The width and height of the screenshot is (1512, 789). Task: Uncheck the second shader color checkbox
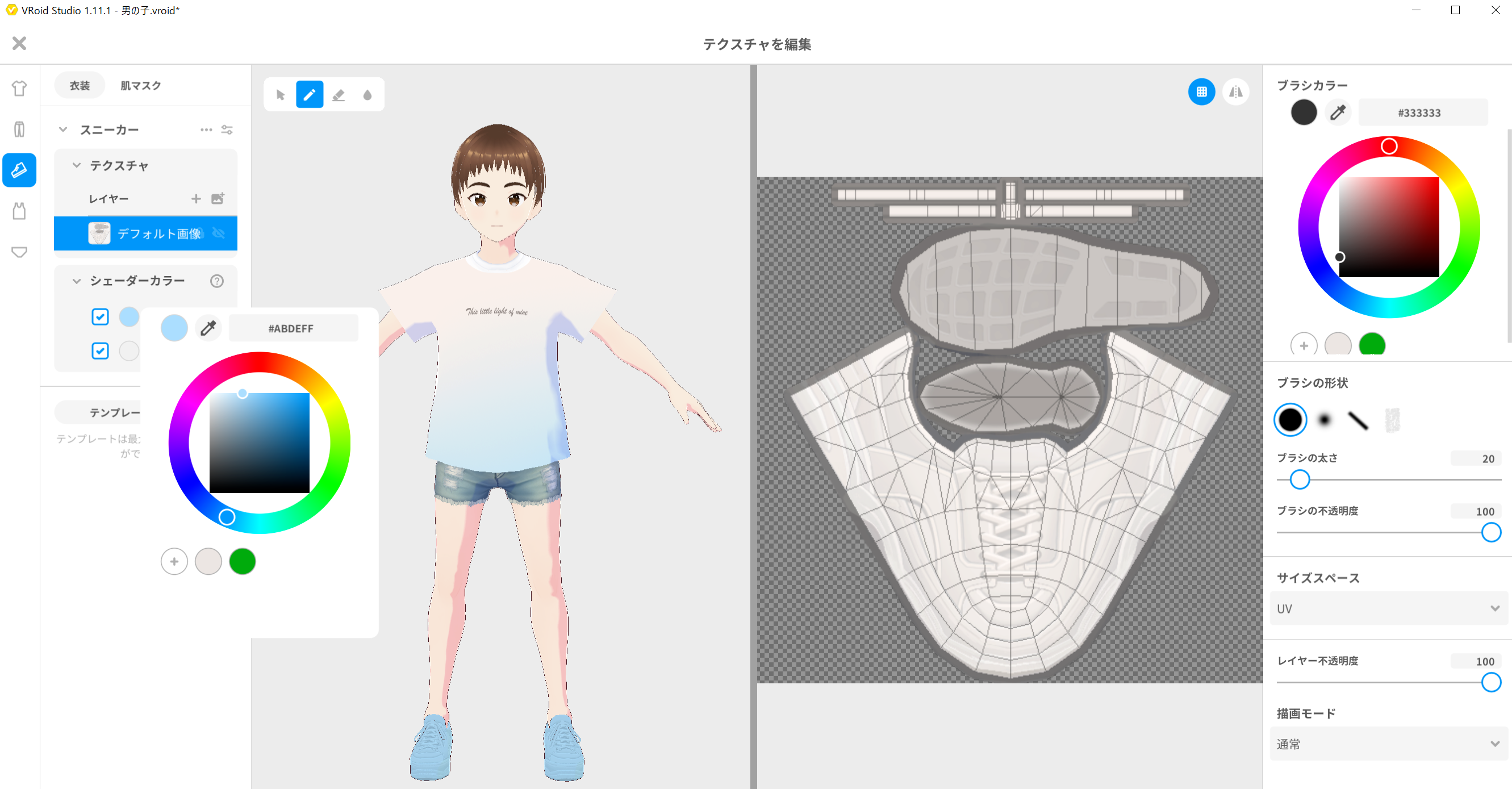point(100,351)
